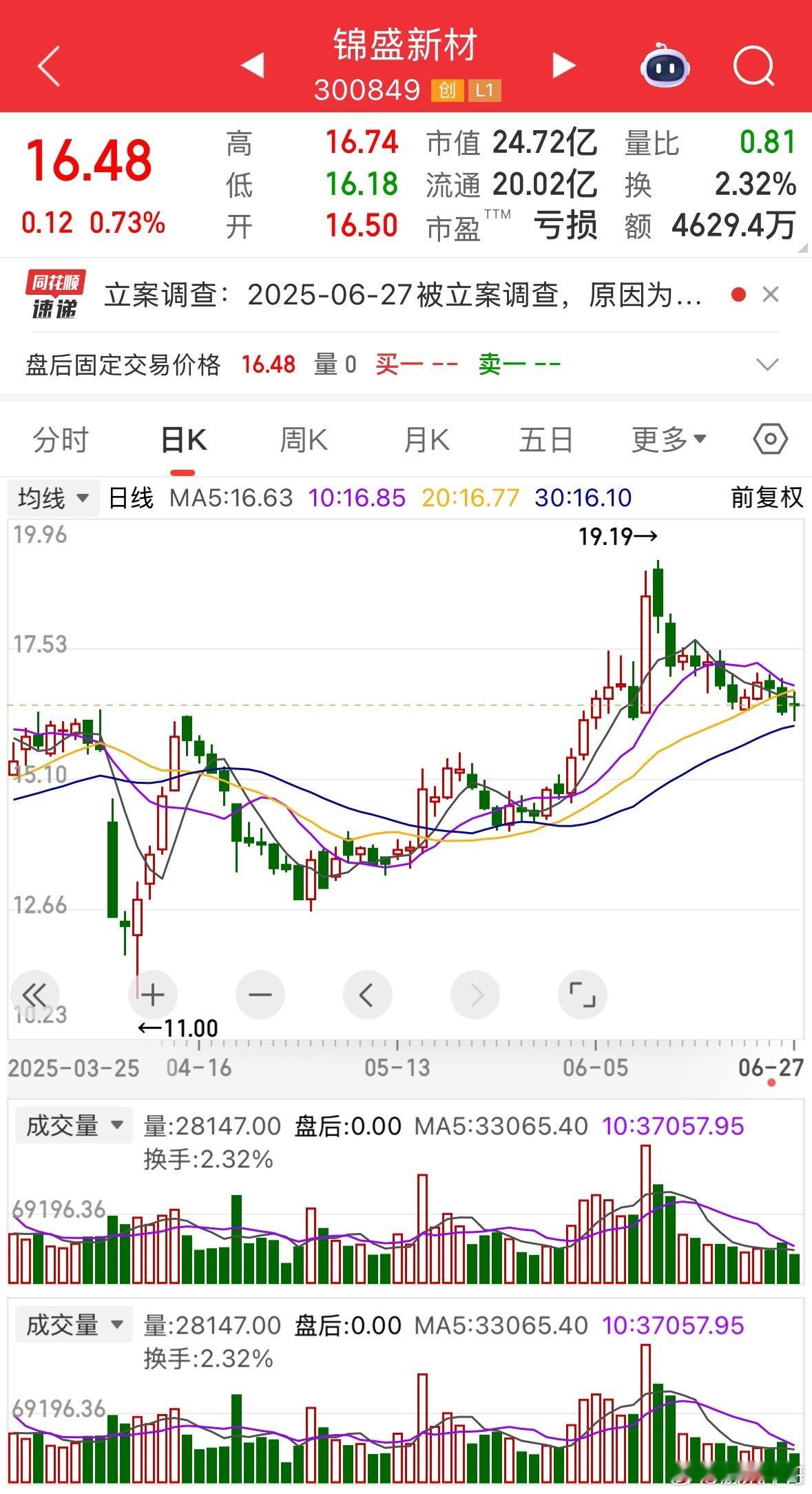Tap current price 16.48
The image size is (812, 1494).
(89, 160)
